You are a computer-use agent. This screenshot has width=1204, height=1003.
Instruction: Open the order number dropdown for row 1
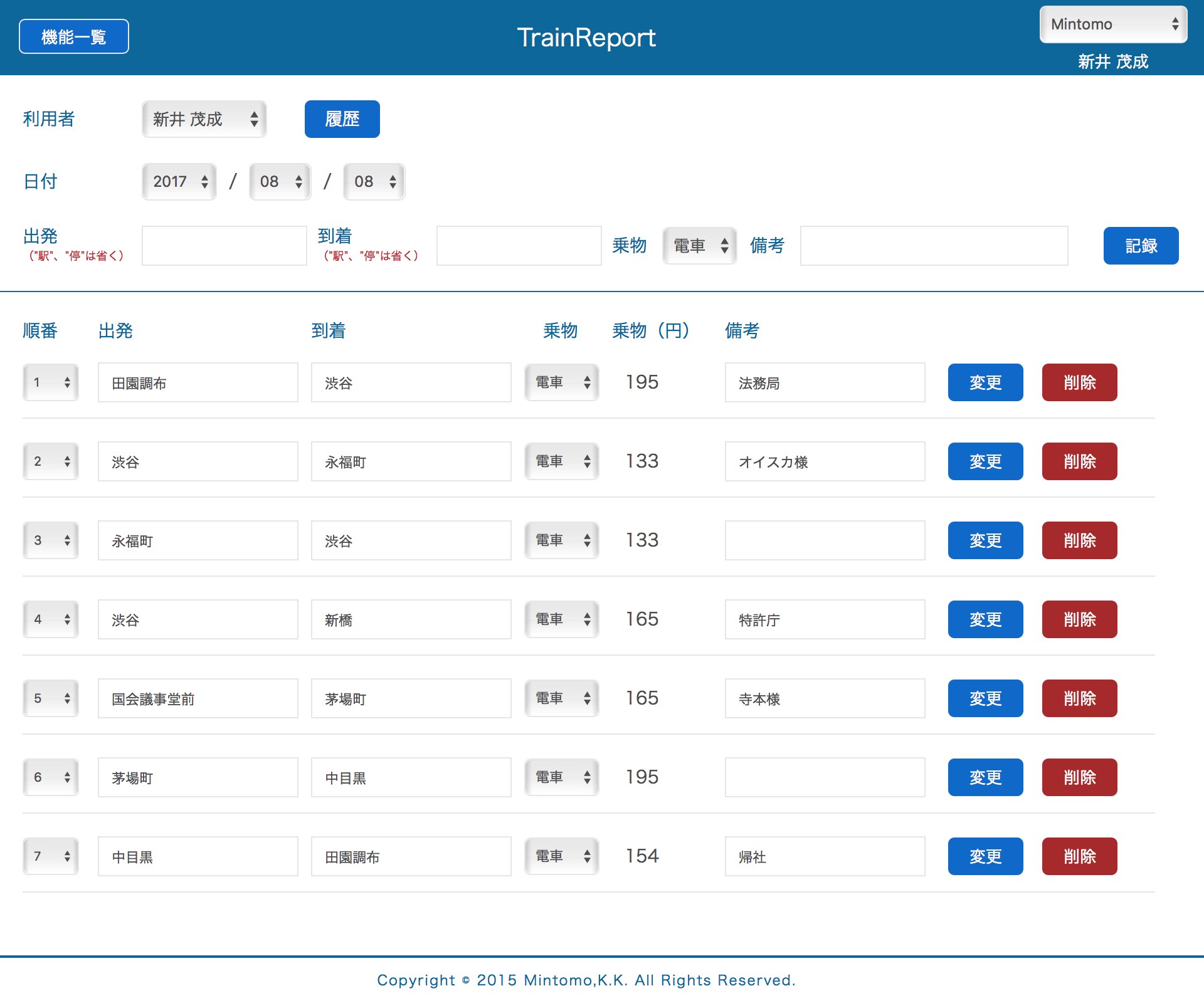pyautogui.click(x=50, y=382)
